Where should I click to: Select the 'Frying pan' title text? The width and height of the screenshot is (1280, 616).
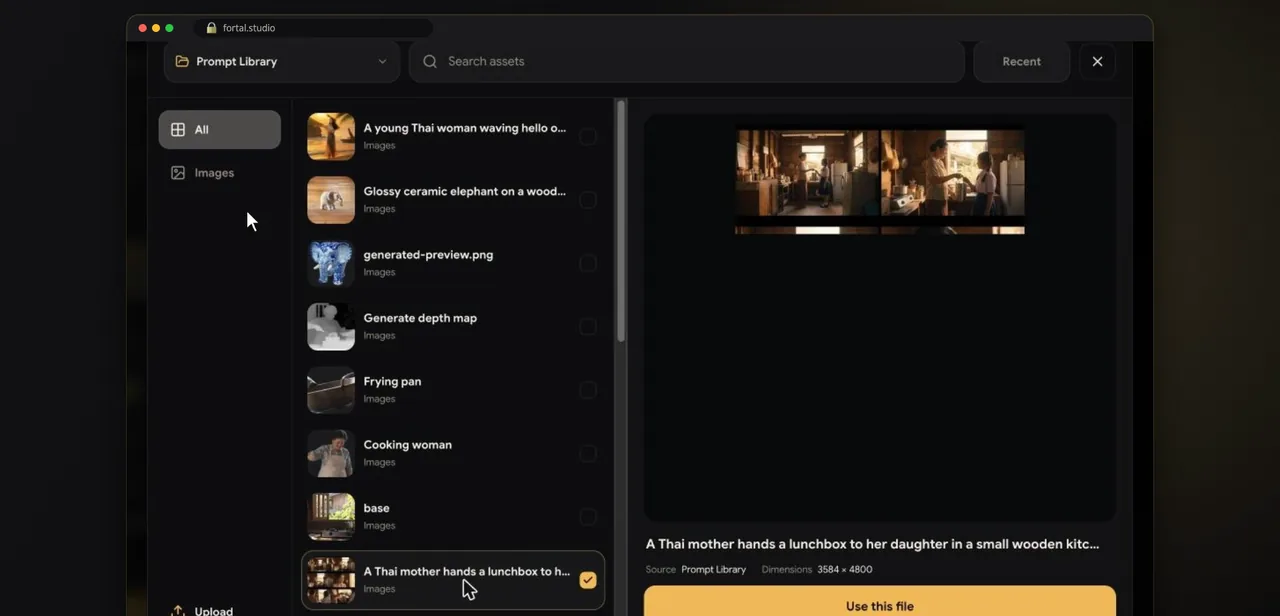tap(392, 381)
